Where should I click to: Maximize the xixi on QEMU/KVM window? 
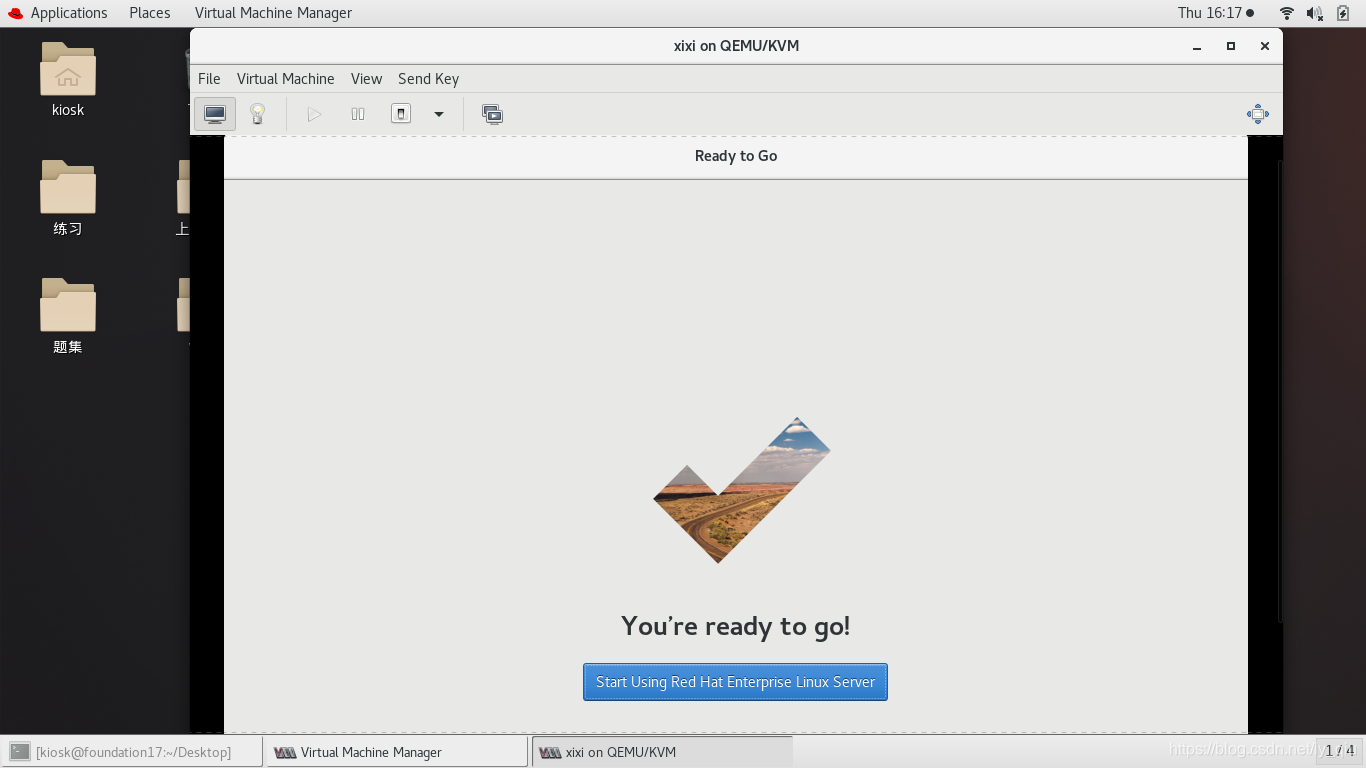(x=1231, y=46)
